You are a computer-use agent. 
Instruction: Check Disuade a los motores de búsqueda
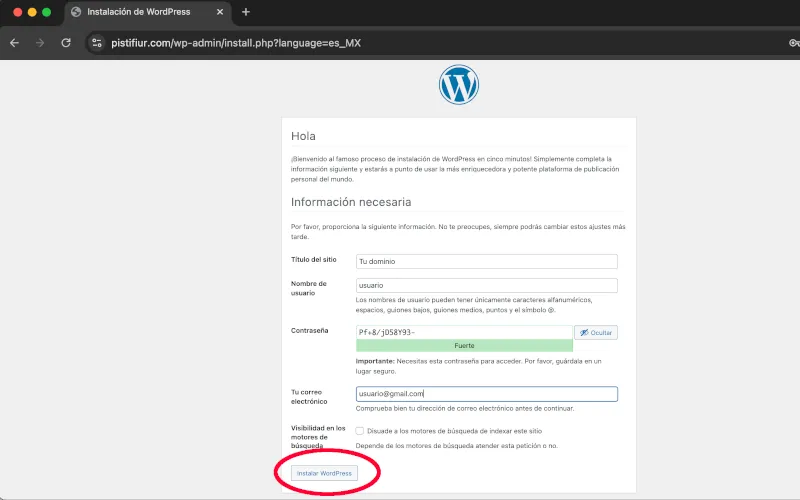click(x=360, y=431)
